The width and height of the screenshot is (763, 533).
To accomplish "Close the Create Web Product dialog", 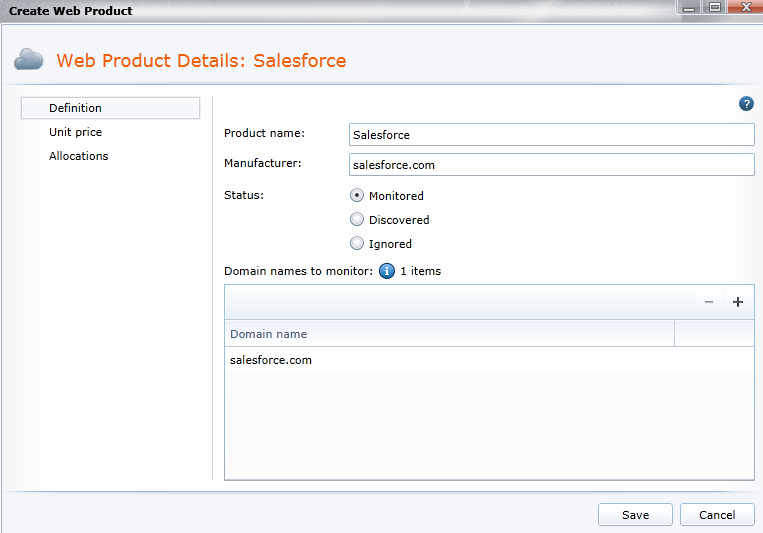I will click(x=743, y=7).
